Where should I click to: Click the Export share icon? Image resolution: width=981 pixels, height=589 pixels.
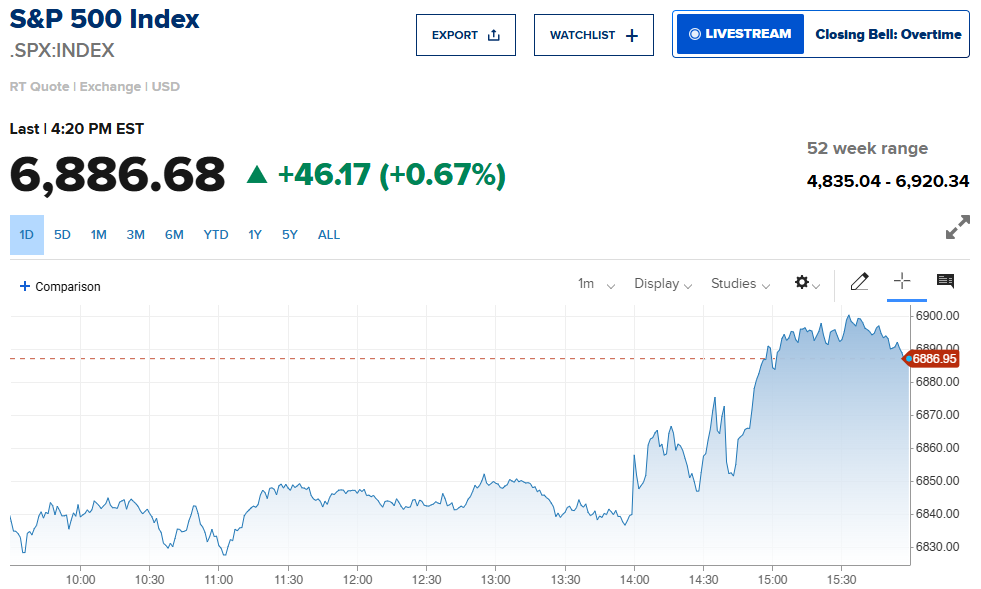tap(493, 35)
